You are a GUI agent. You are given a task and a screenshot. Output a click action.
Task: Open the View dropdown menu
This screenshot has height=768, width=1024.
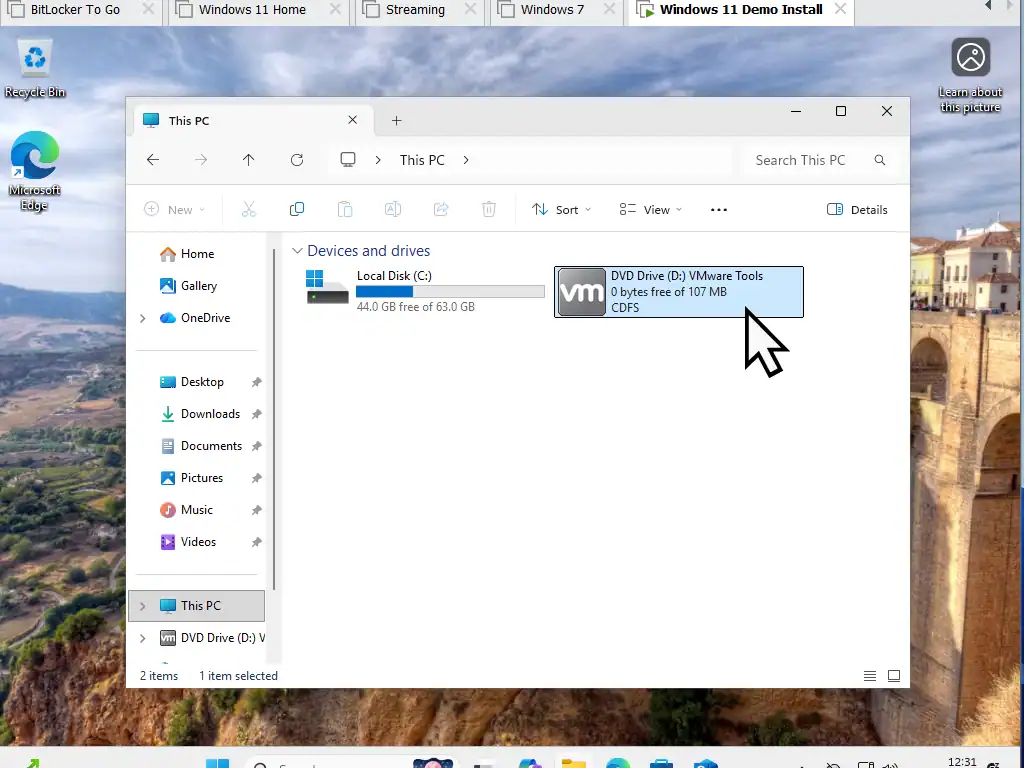tap(650, 209)
